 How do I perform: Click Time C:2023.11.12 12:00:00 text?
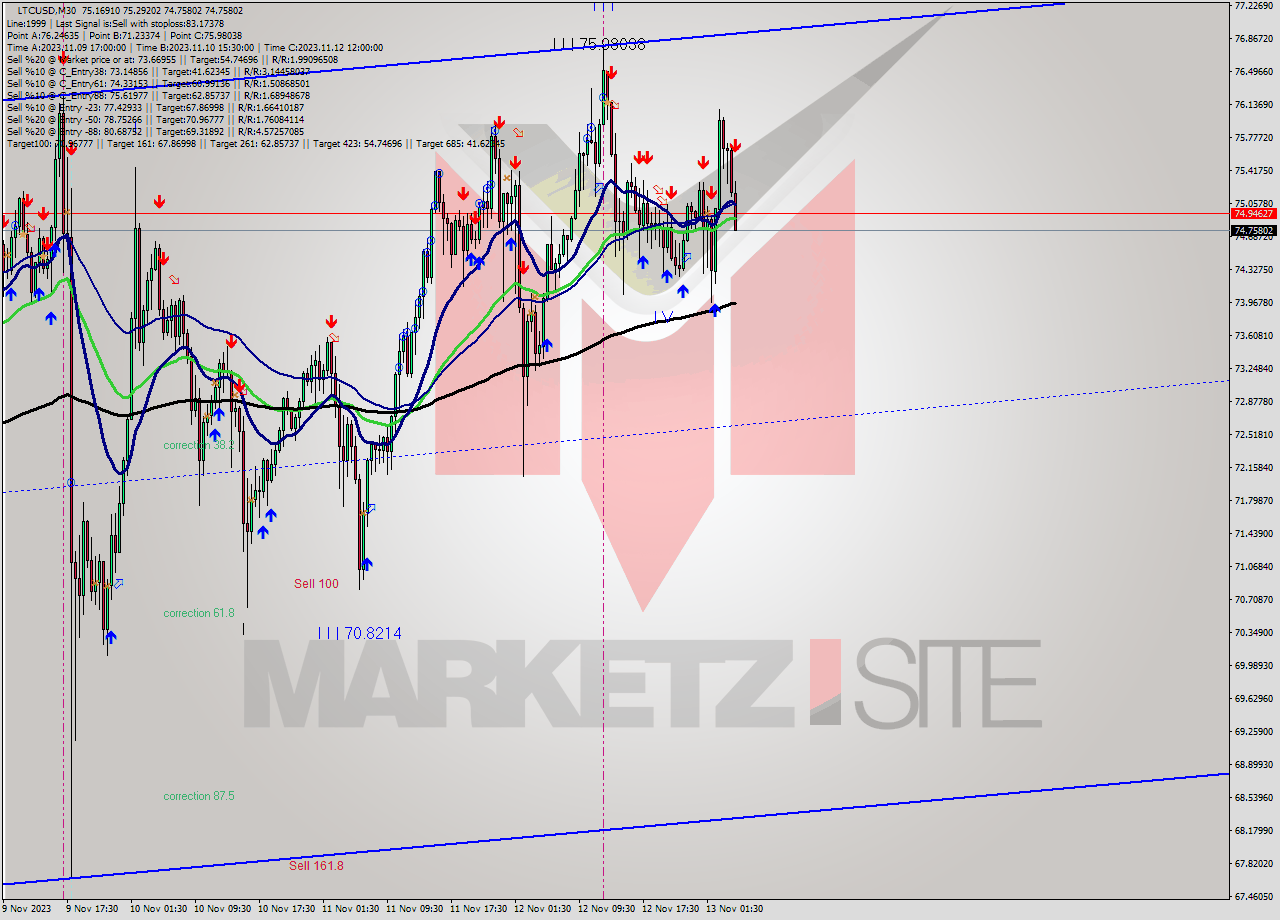coord(321,47)
